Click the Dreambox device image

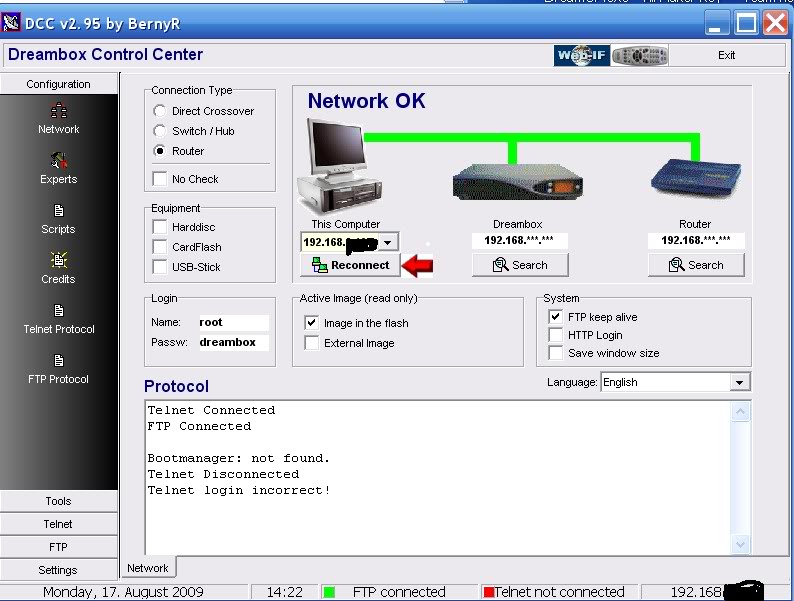tap(518, 182)
